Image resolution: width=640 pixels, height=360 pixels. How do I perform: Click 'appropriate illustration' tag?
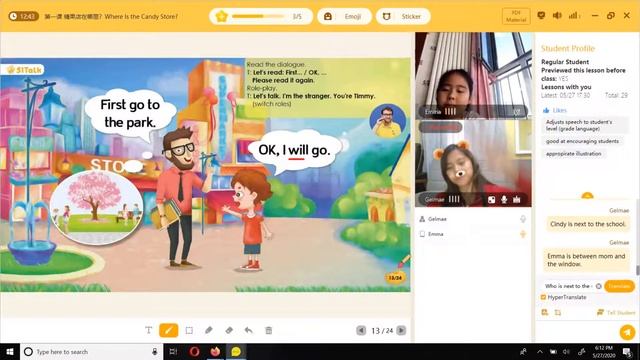[573, 154]
